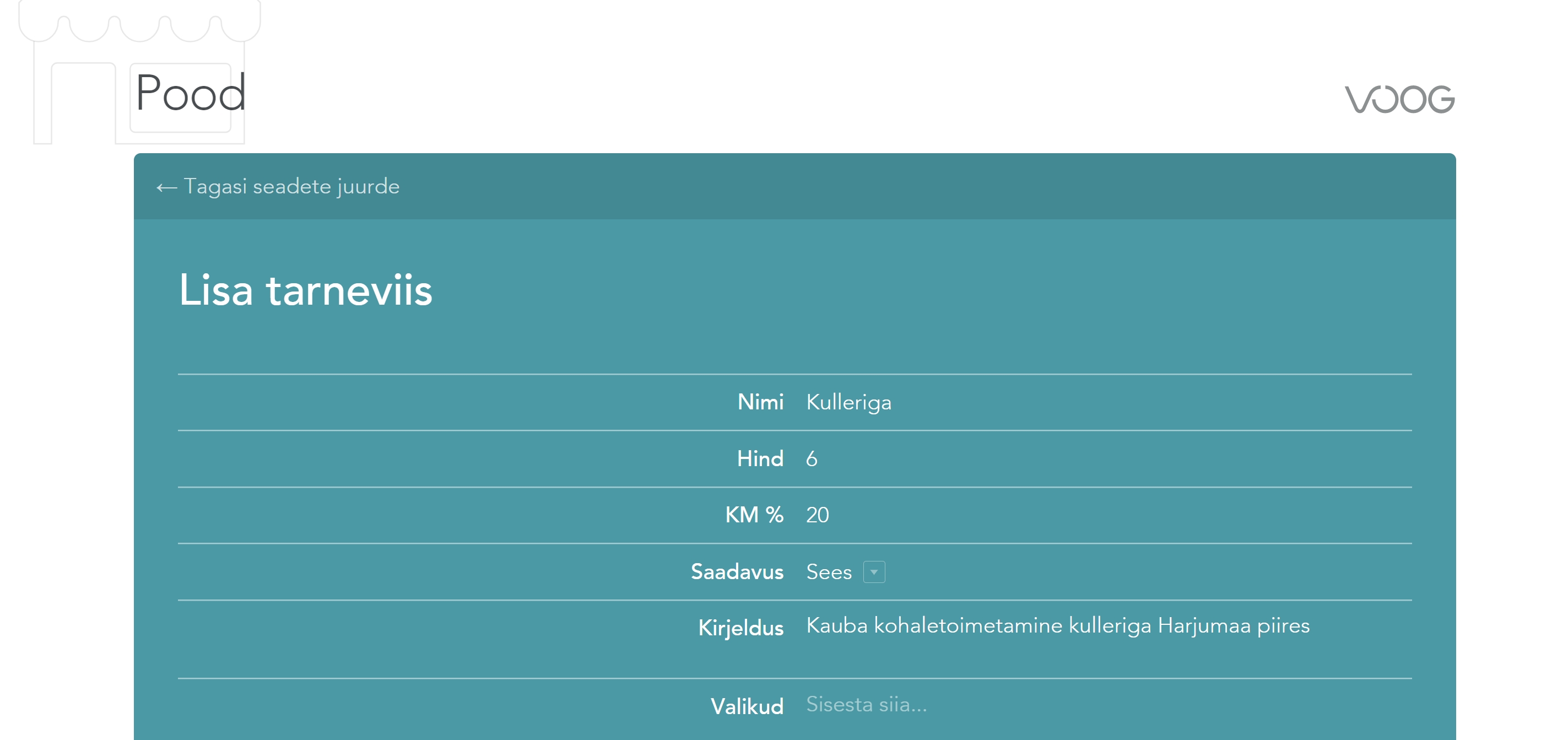Click the 'Saadavus' label
Viewport: 1568px width, 740px height.
[737, 572]
